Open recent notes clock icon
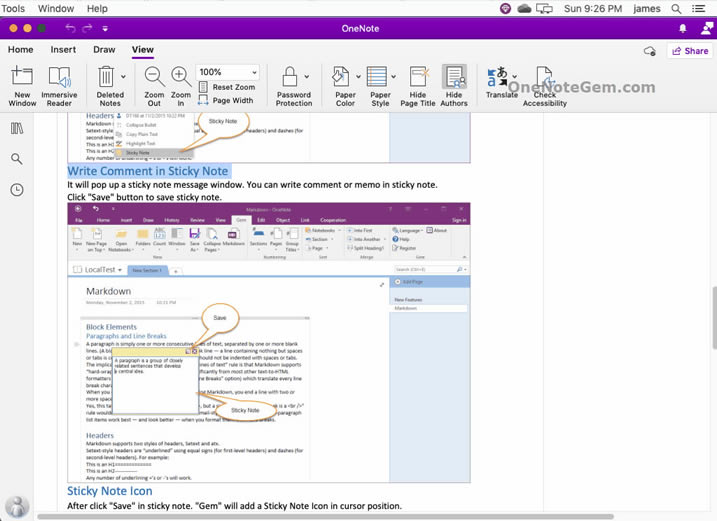This screenshot has height=521, width=717. point(17,190)
